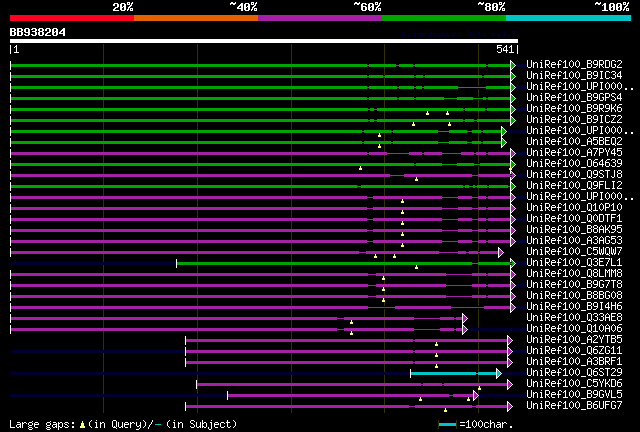This screenshot has width=640, height=432.
Task: Click the cyan 100char scale legend bar
Action: click(447, 425)
